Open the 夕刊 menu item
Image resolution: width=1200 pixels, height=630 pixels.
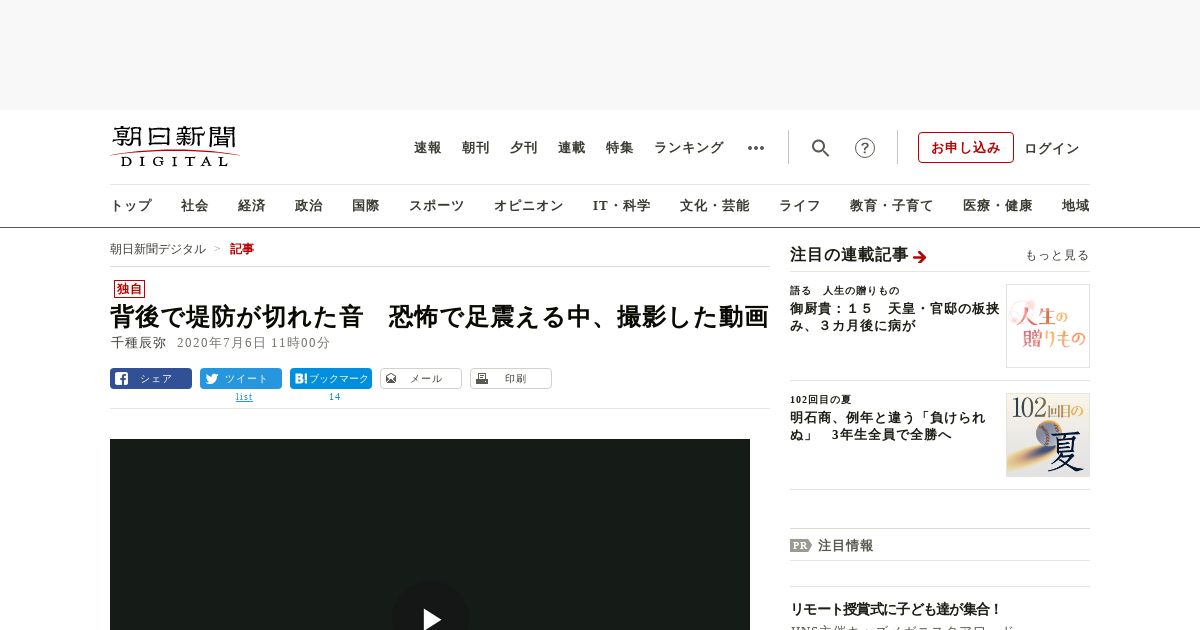pyautogui.click(x=524, y=148)
